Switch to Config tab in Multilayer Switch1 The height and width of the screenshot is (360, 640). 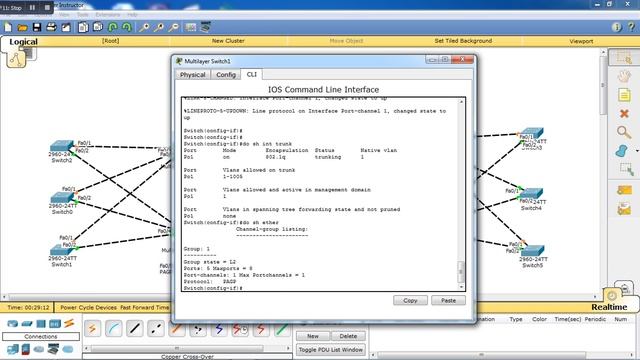point(226,75)
